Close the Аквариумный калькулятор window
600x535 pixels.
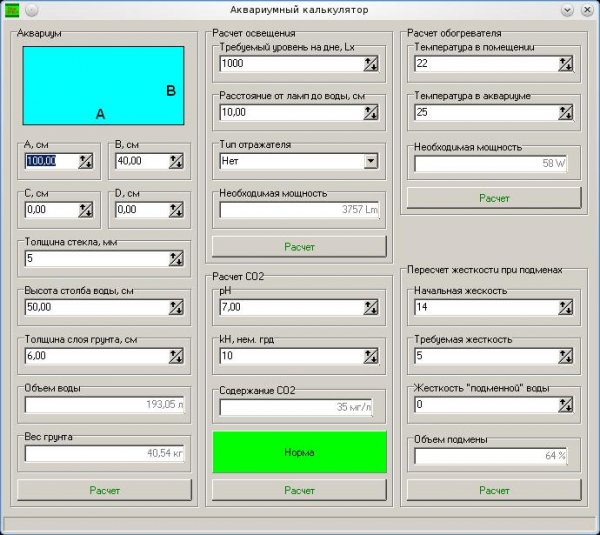[587, 10]
